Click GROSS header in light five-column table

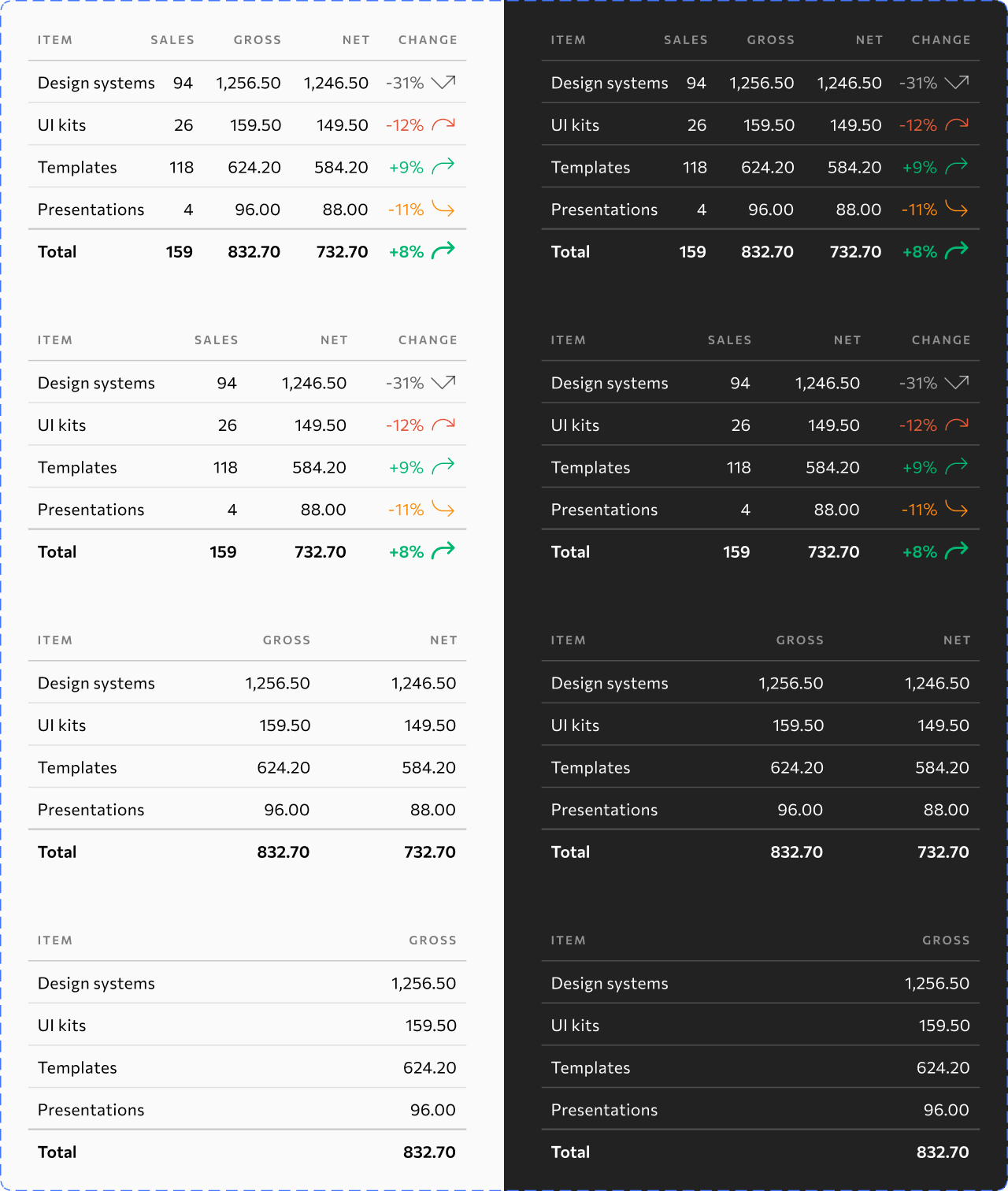click(257, 40)
